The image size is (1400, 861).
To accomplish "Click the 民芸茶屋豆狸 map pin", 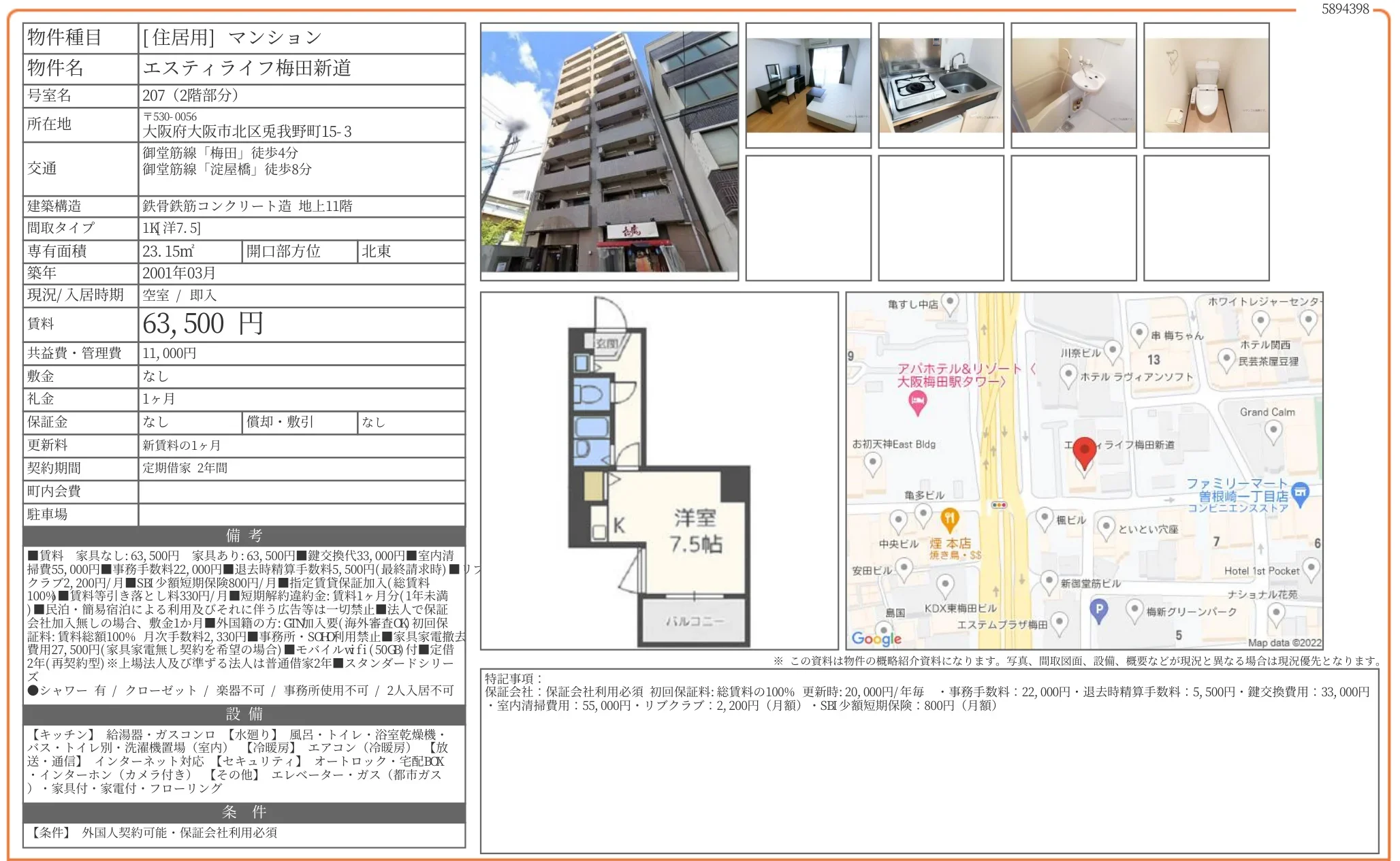I will (x=1226, y=360).
